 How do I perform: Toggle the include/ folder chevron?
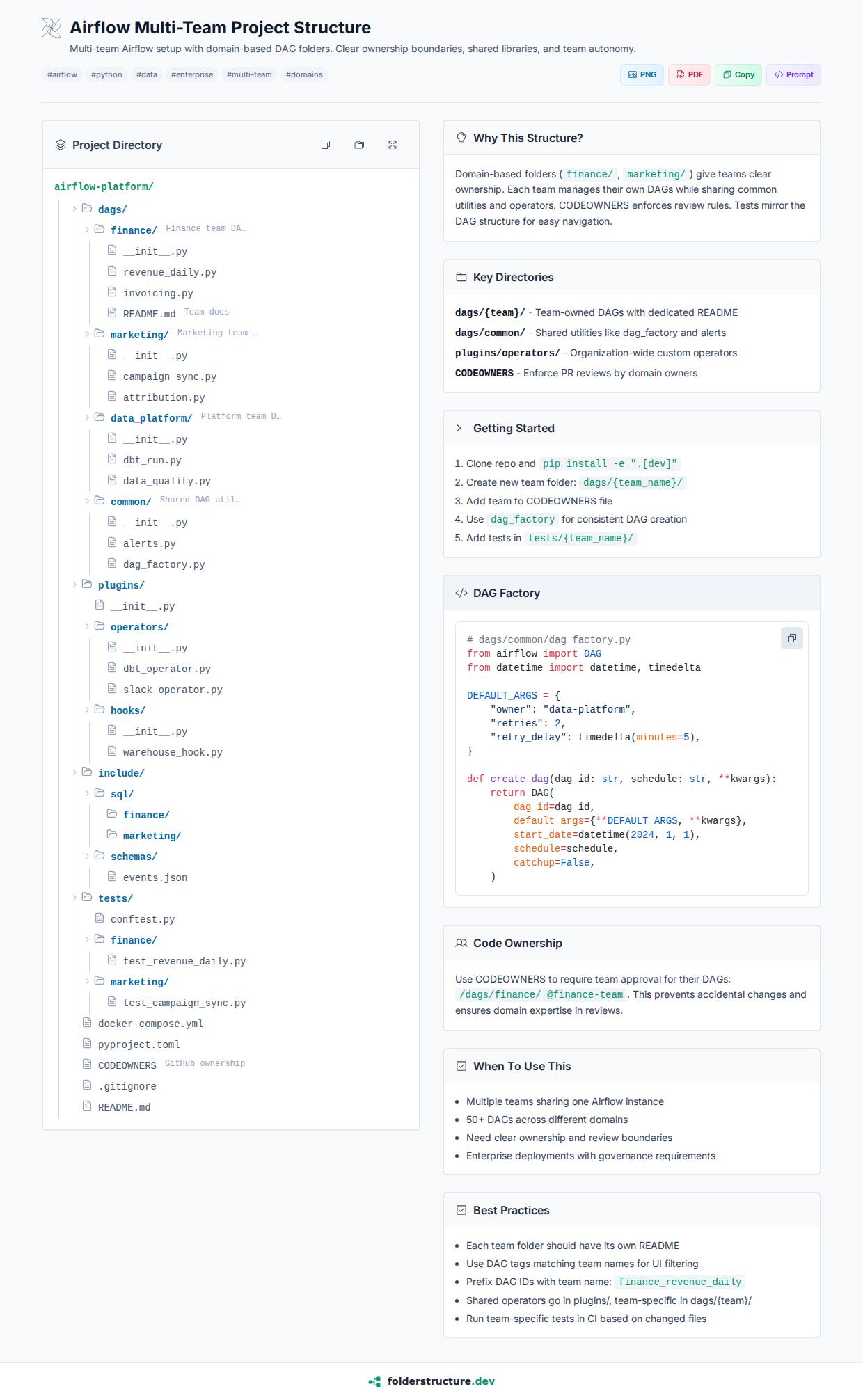tap(74, 772)
